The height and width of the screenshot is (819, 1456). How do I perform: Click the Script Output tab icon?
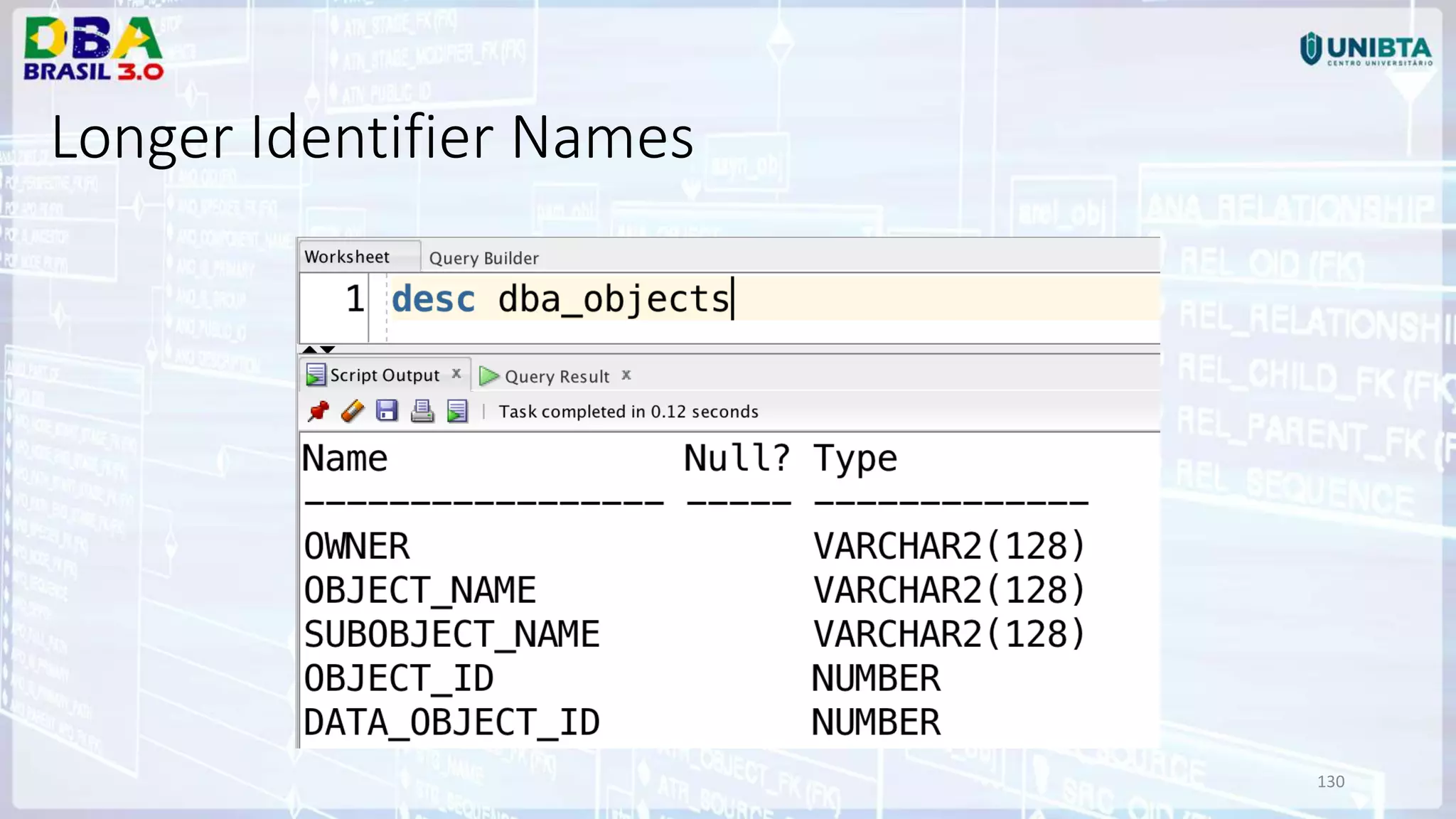pyautogui.click(x=315, y=375)
